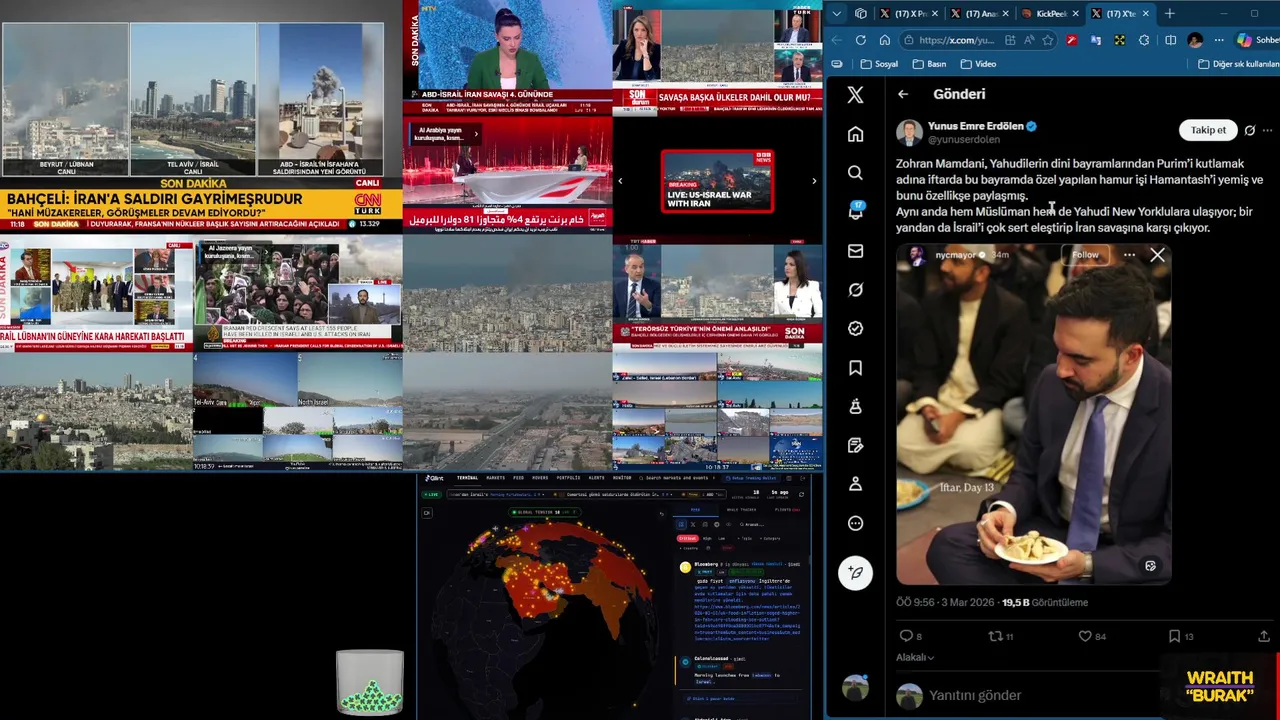Click Follow on the nycmayor story
The height and width of the screenshot is (720, 1280).
click(x=1085, y=255)
